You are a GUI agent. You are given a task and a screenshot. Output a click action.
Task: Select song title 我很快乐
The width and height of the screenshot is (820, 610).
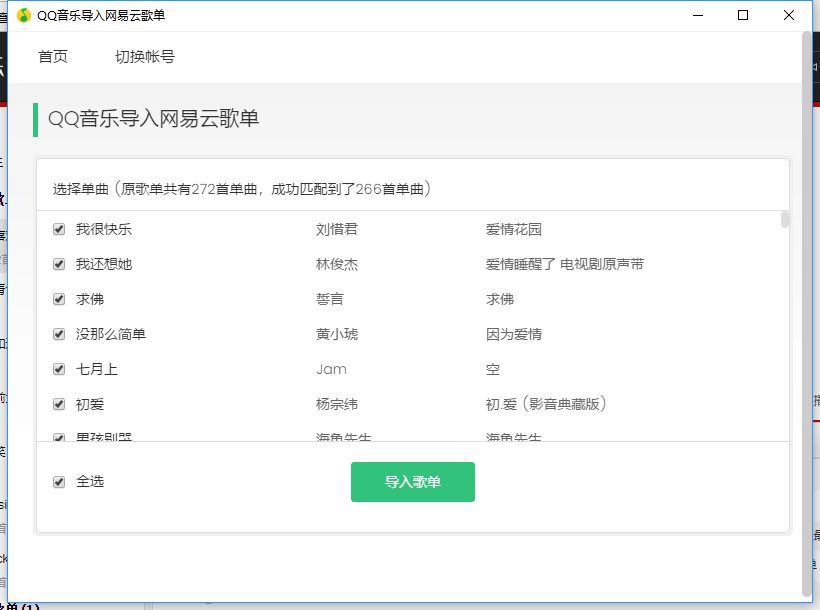[104, 229]
